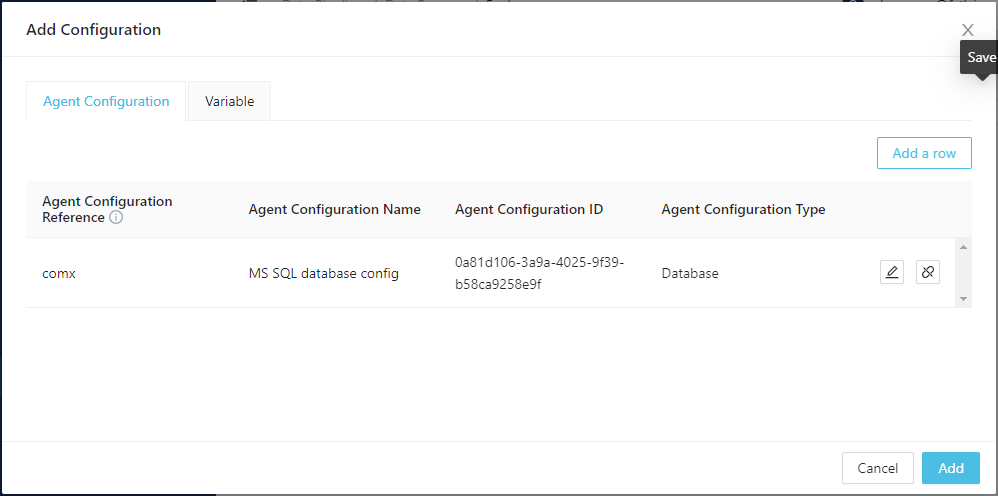Click the table scrollbar down arrow
Screen dimensions: 998x496
(963, 298)
